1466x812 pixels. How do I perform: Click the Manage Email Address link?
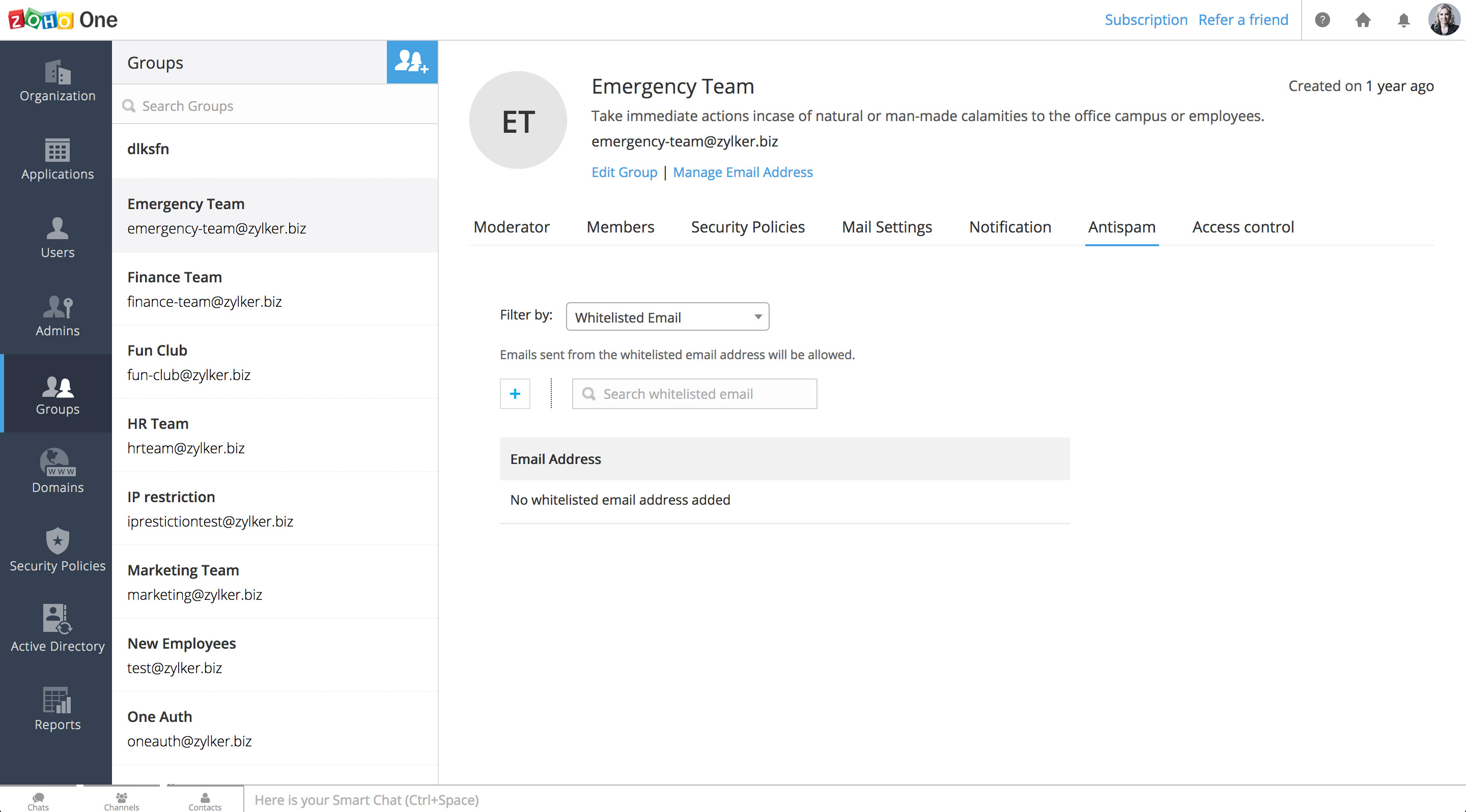point(742,172)
